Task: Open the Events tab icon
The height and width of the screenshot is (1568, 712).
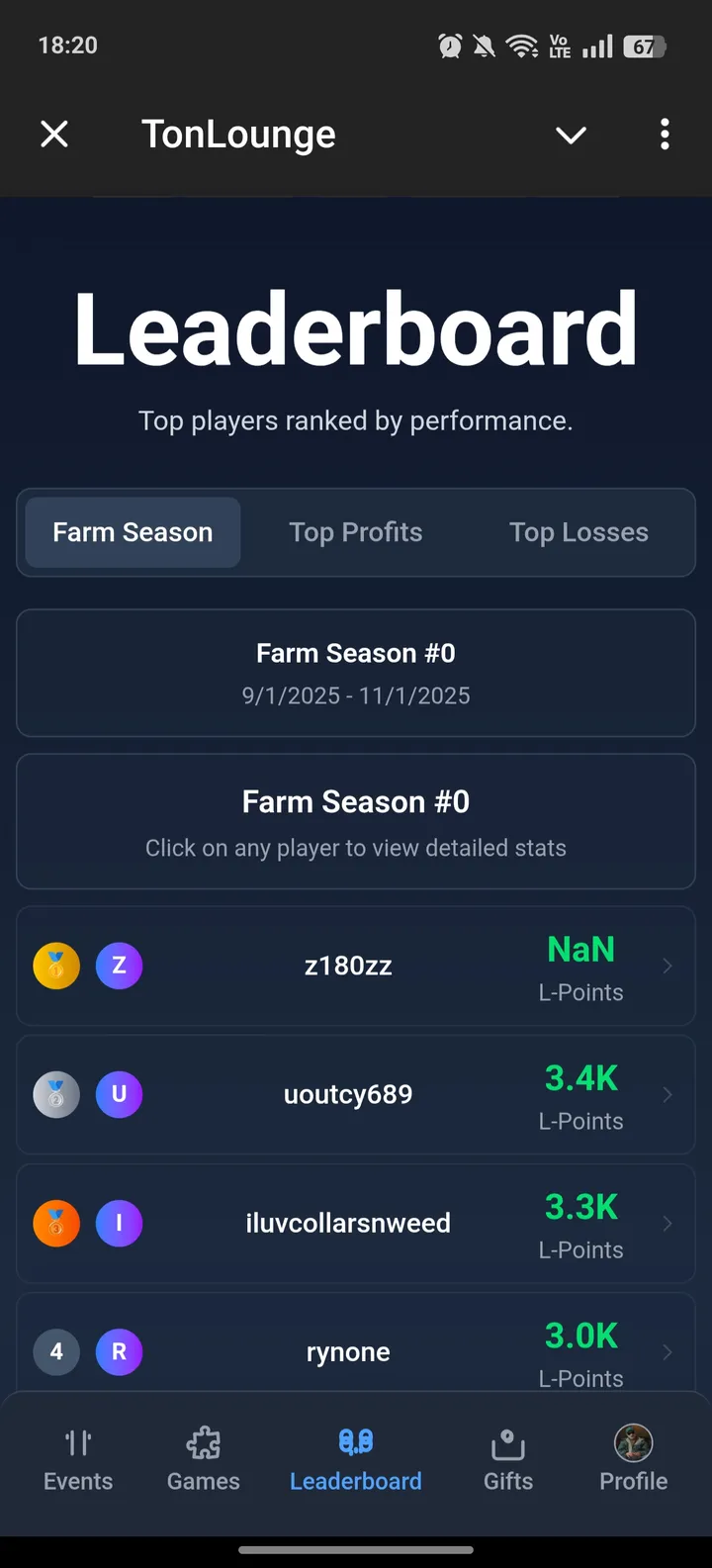Action: (78, 1443)
